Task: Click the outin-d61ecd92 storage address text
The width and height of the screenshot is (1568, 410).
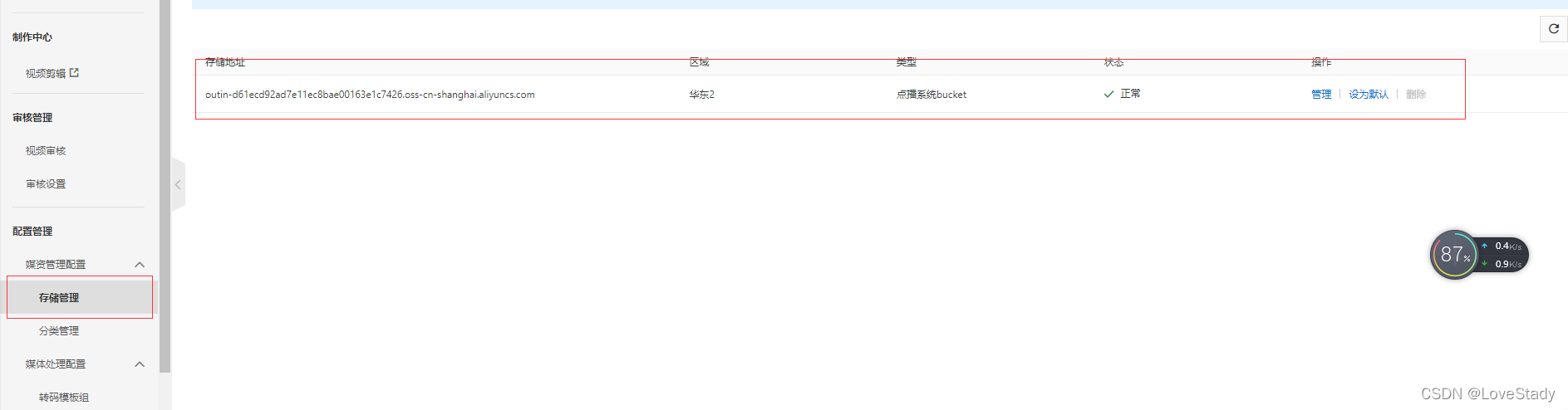Action: click(370, 95)
